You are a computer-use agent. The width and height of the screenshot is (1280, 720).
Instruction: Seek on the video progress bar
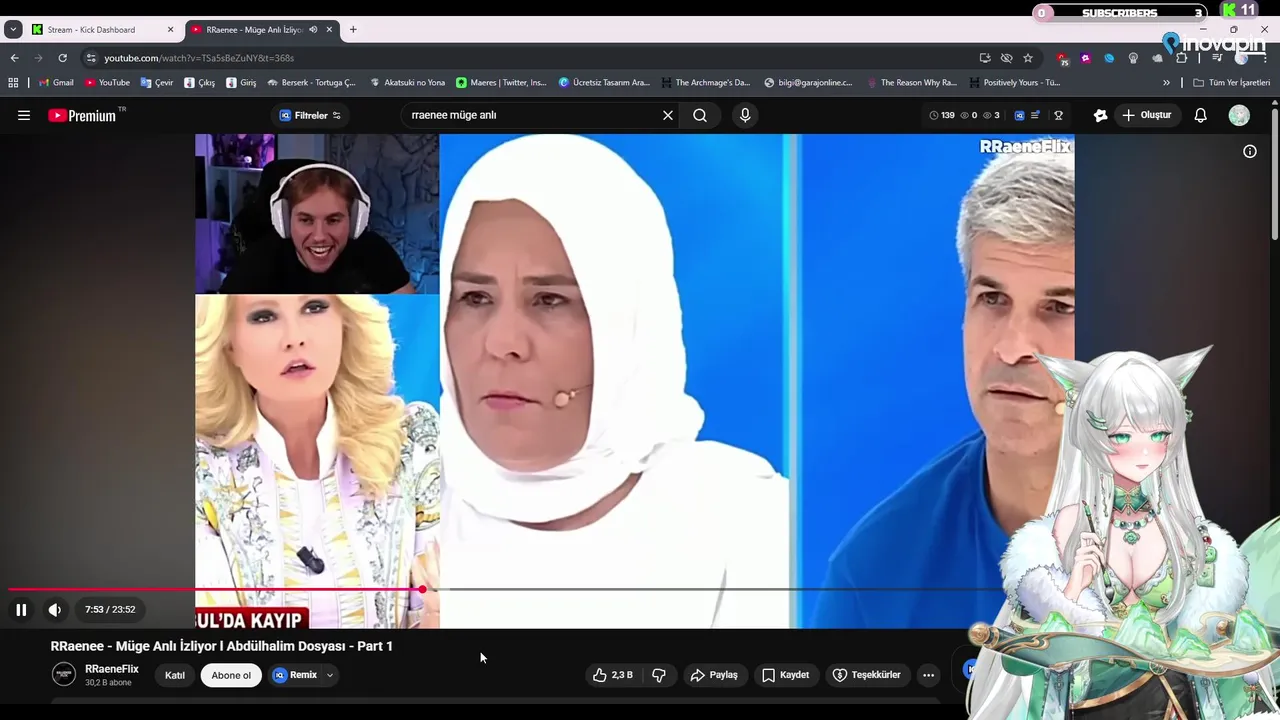pos(505,590)
